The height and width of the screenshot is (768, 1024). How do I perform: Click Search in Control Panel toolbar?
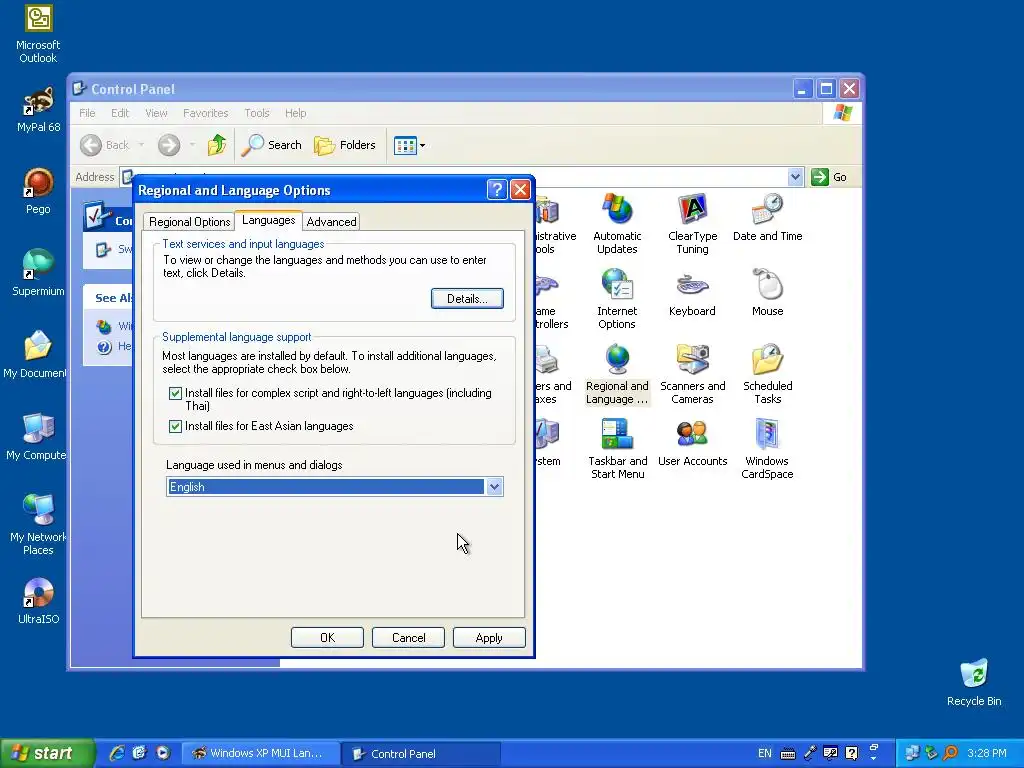[x=271, y=145]
